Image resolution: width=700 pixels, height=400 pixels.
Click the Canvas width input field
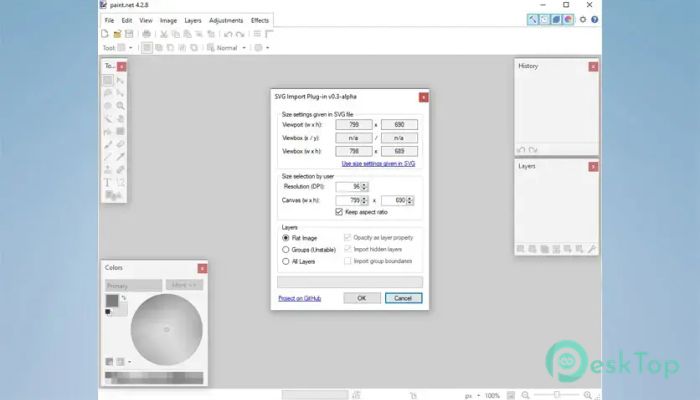pyautogui.click(x=349, y=200)
